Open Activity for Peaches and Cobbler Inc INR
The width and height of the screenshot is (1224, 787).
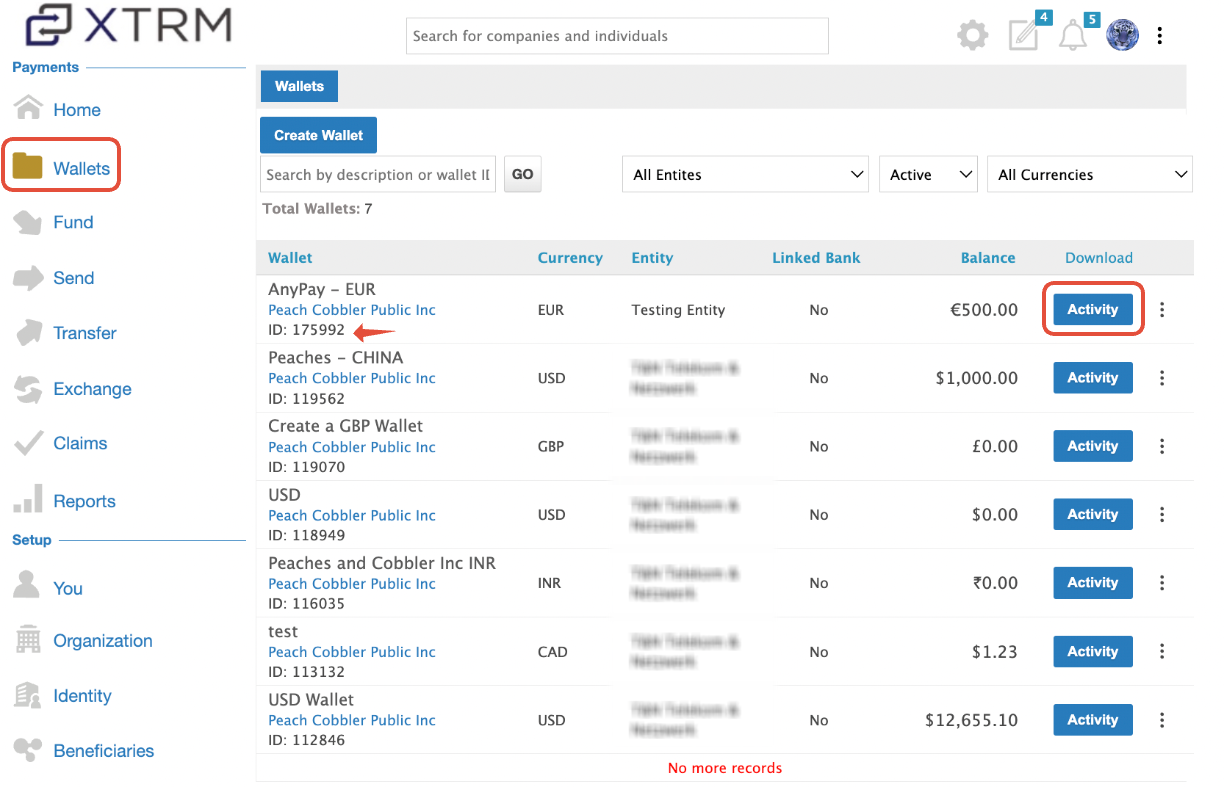click(x=1093, y=583)
